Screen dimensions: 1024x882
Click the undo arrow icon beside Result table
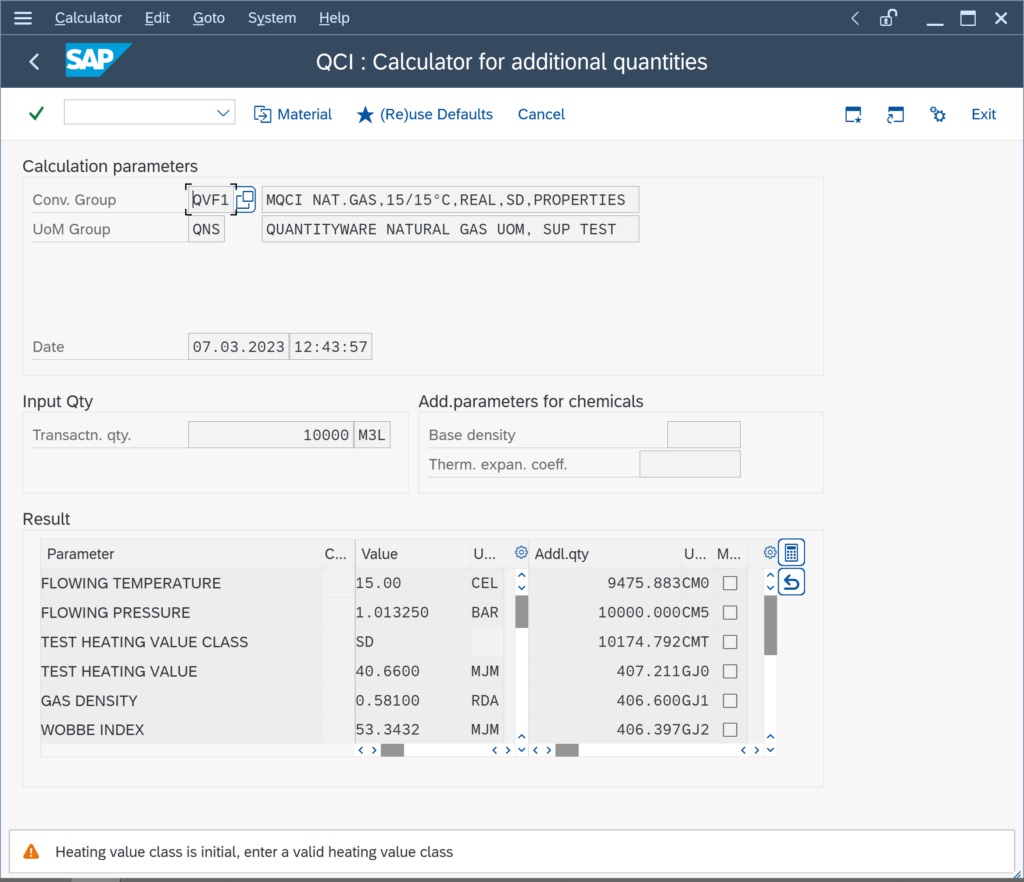[x=791, y=582]
